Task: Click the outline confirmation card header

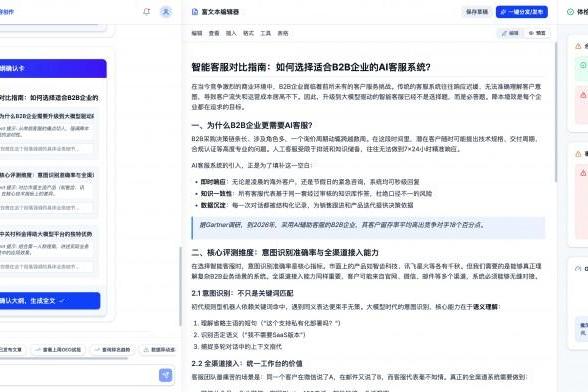Action: pyautogui.click(x=53, y=69)
